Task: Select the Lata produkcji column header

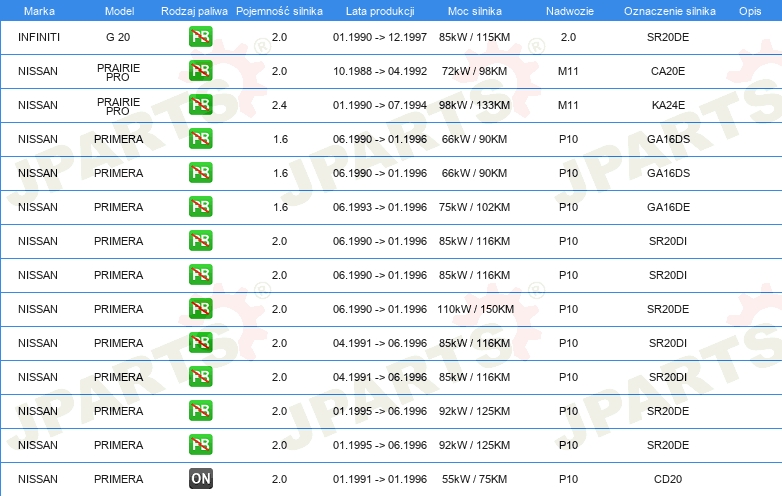Action: [380, 11]
